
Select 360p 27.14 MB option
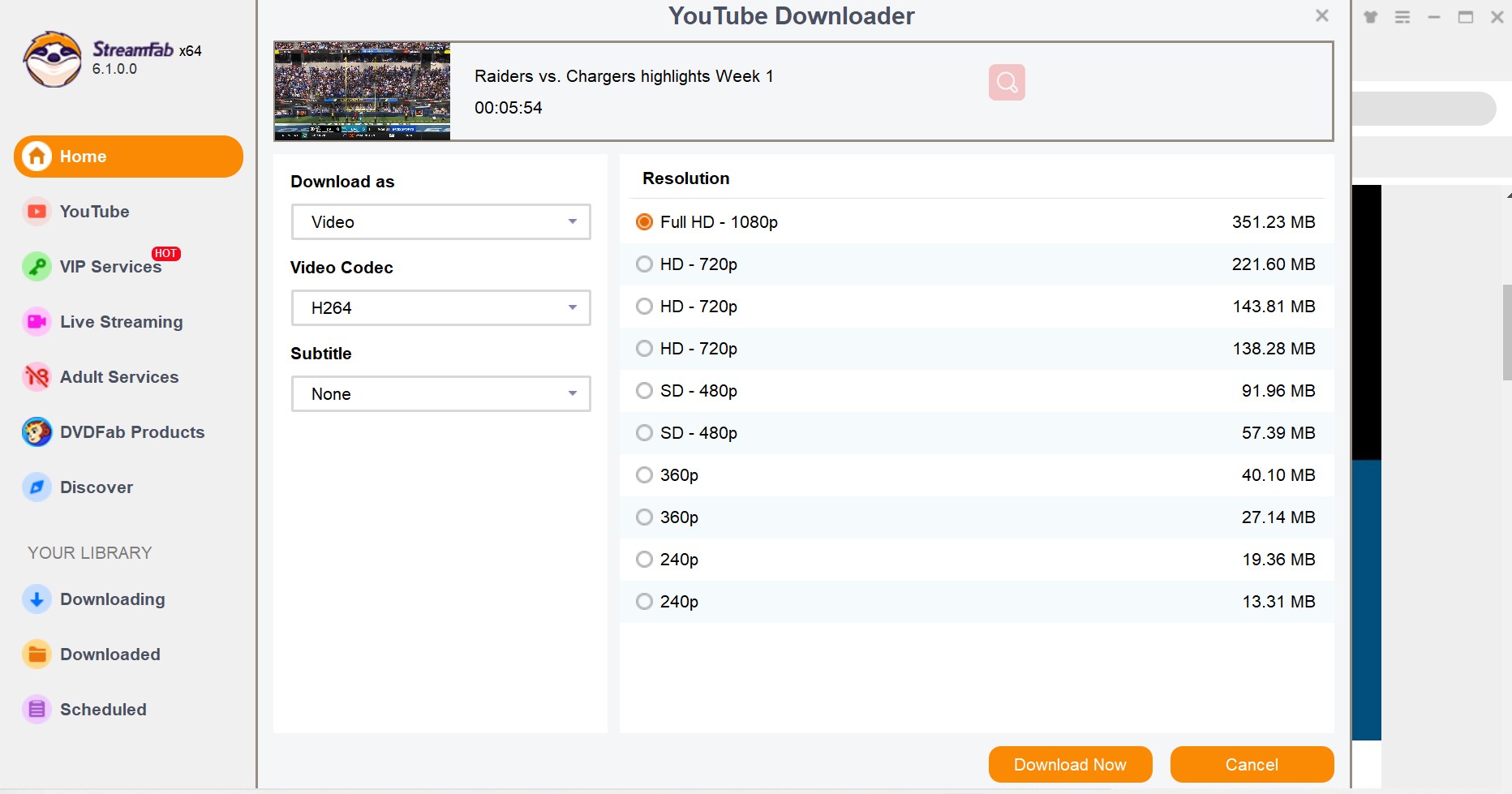pos(977,517)
